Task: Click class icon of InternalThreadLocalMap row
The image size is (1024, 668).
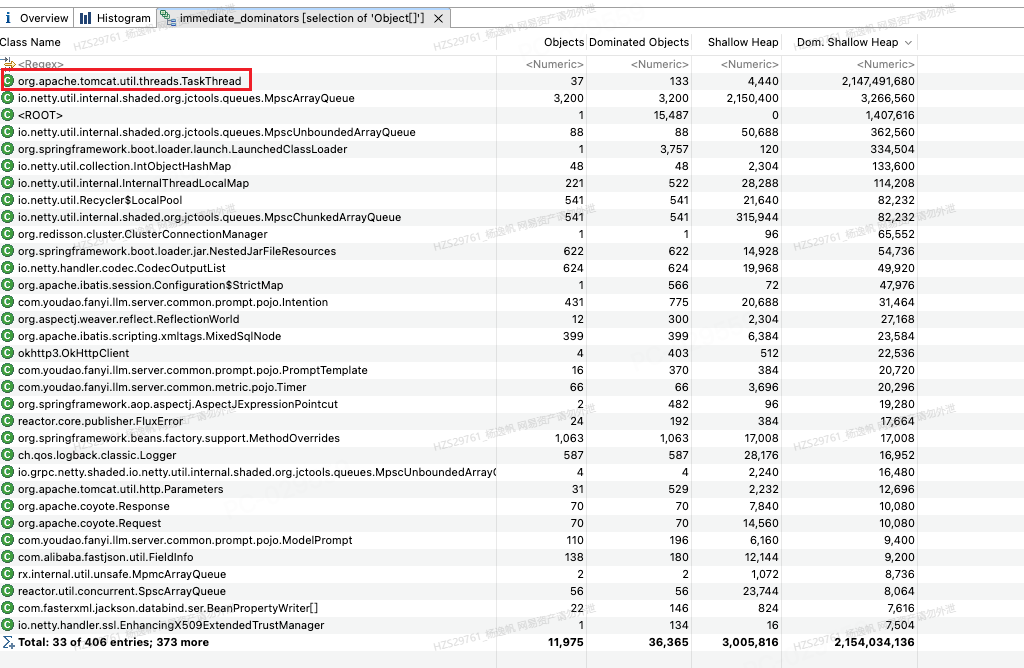Action: [8, 183]
